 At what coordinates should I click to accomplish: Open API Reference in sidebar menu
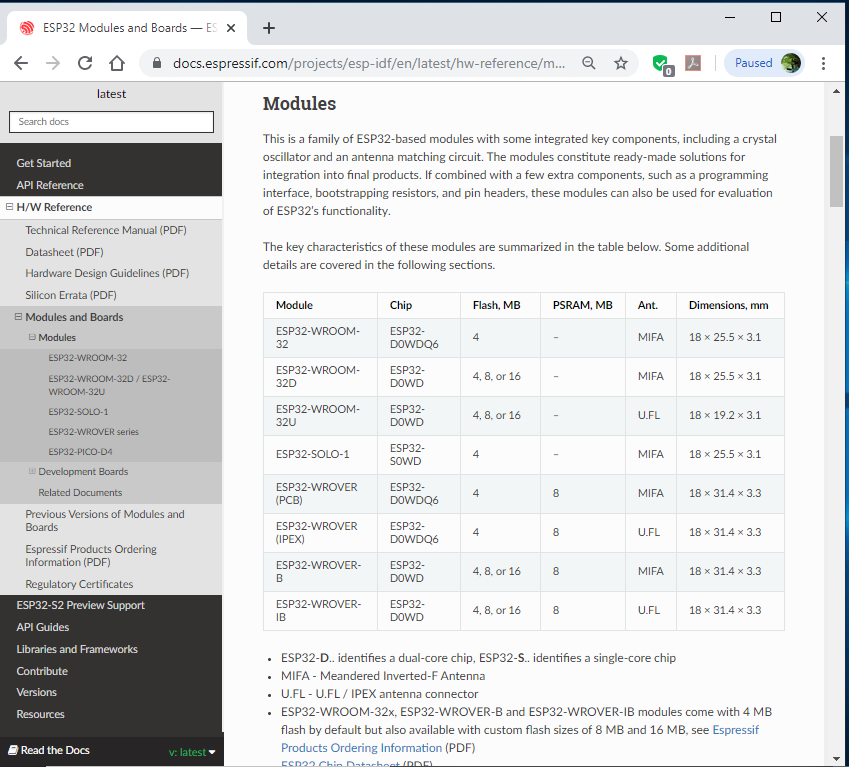pyautogui.click(x=50, y=185)
